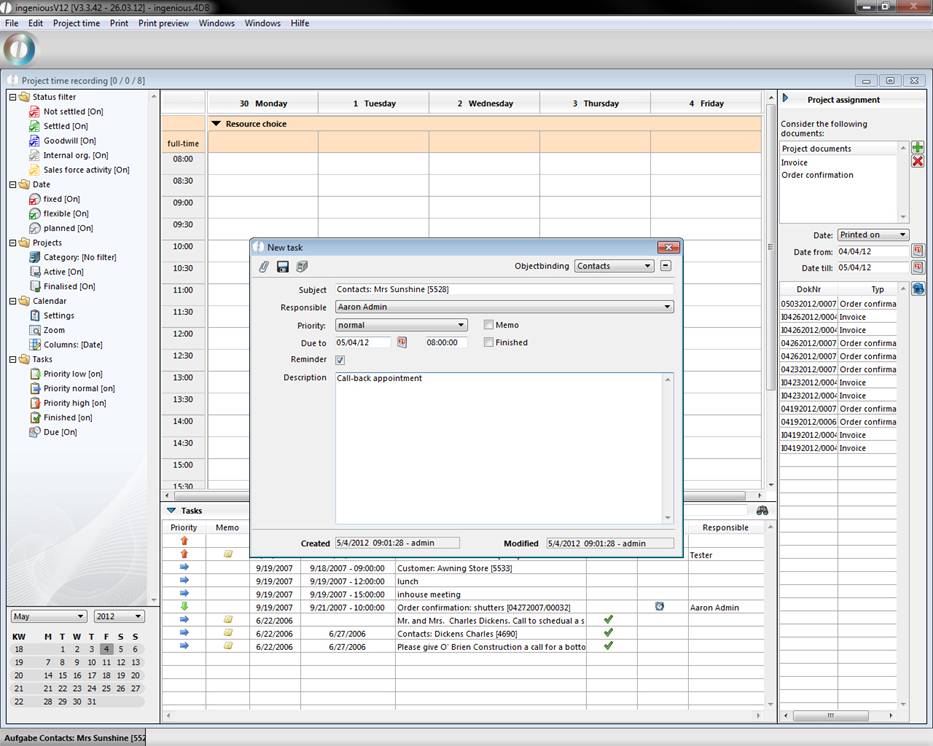Open the Print preview menu
Viewport: 933px width, 746px height.
point(163,23)
